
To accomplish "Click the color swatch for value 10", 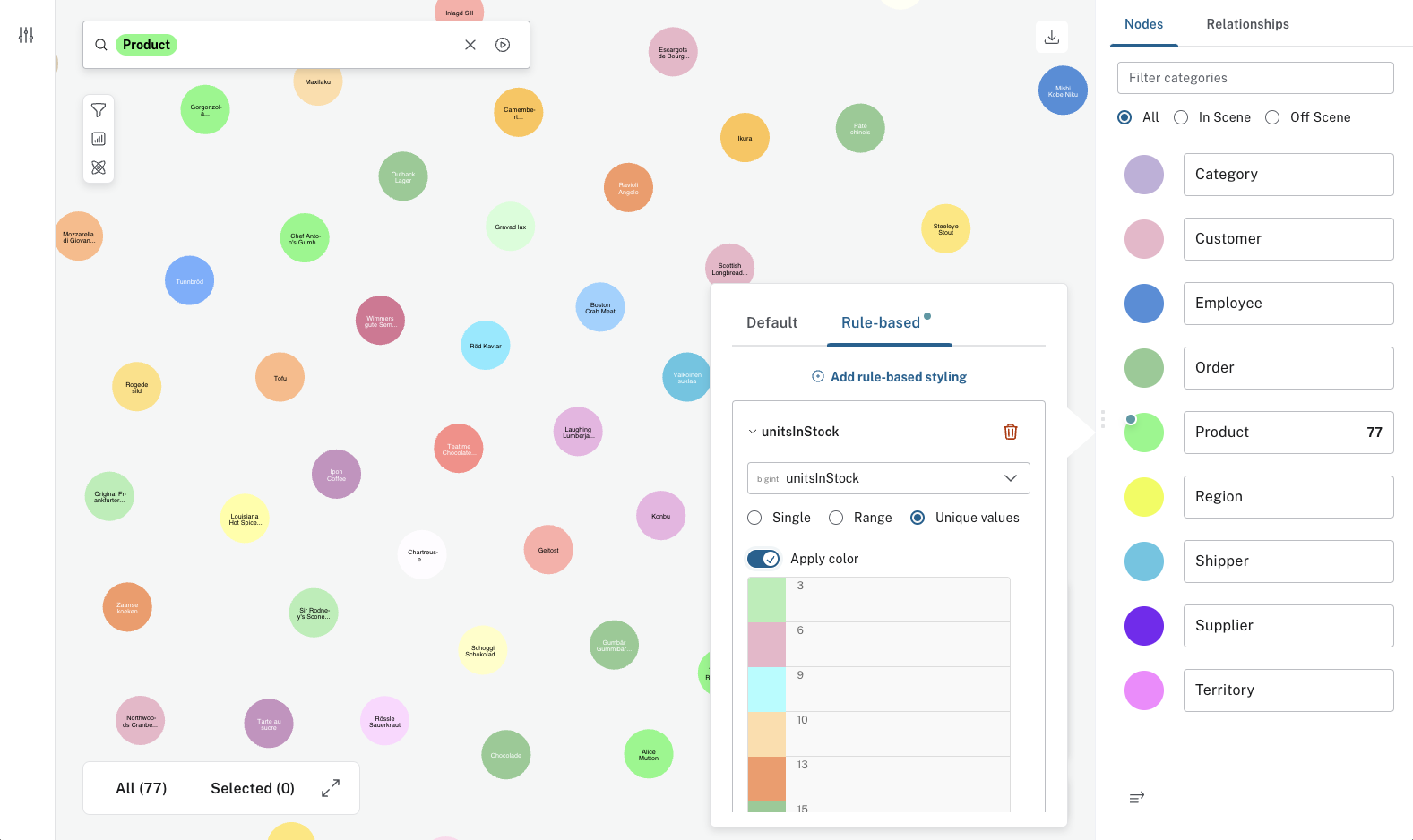I will [x=767, y=734].
